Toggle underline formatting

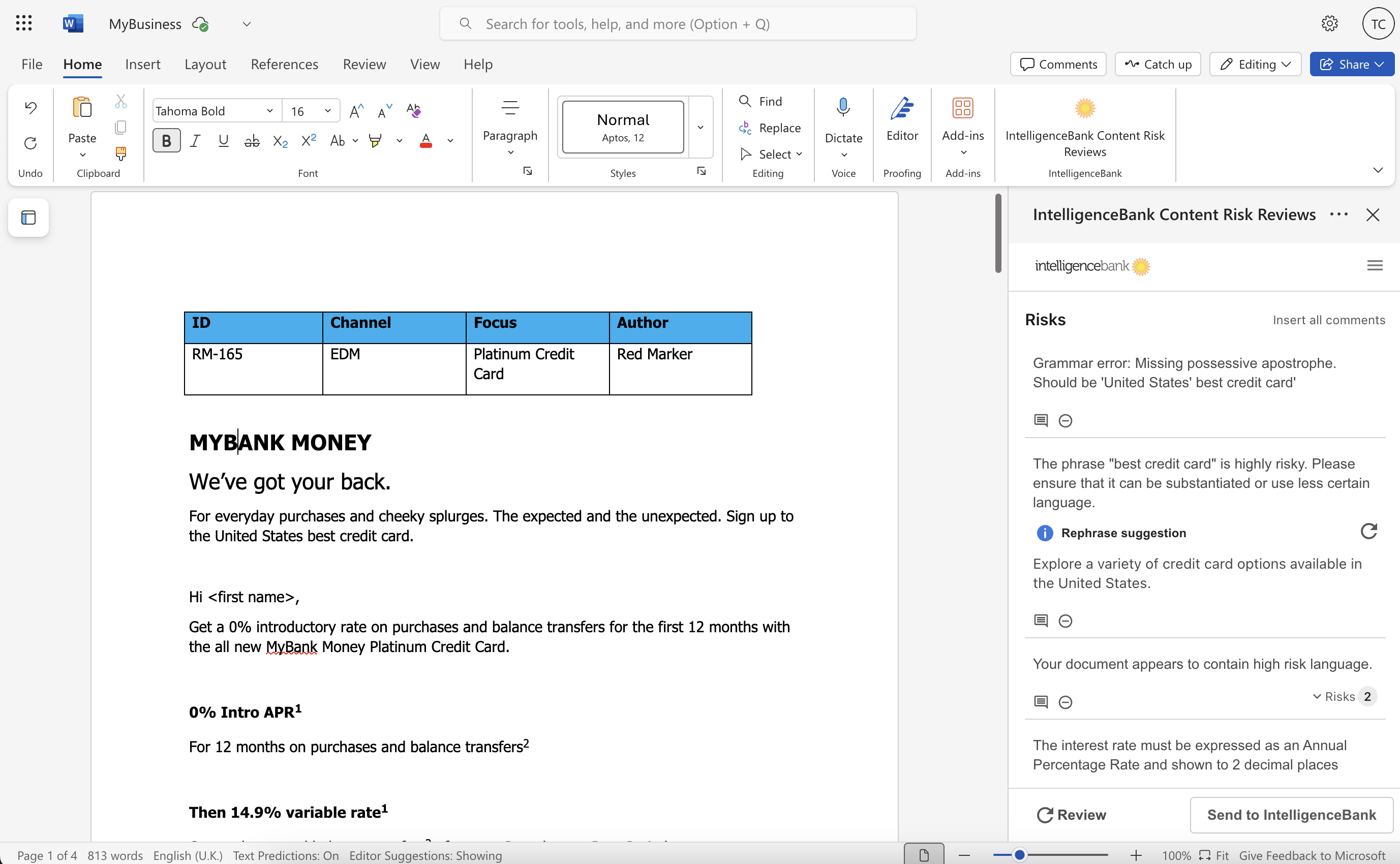(x=224, y=141)
